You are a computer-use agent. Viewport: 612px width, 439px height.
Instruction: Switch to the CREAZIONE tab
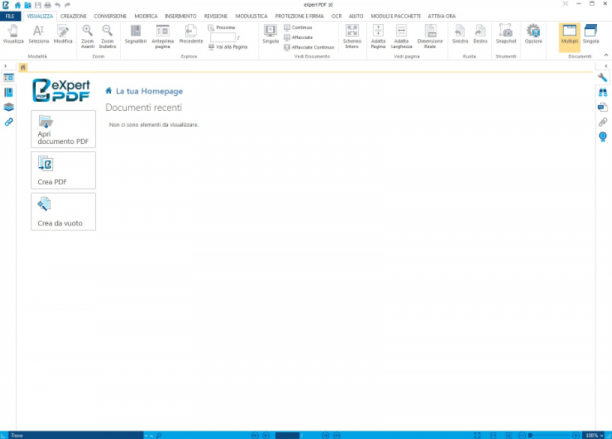pyautogui.click(x=73, y=16)
